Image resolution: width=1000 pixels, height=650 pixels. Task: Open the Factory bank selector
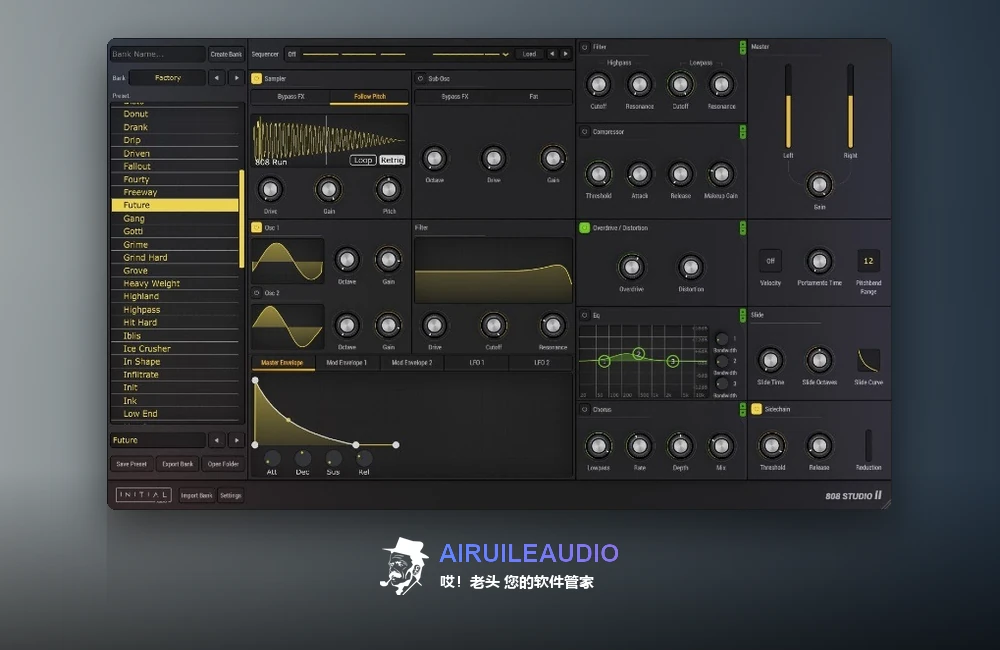(168, 78)
